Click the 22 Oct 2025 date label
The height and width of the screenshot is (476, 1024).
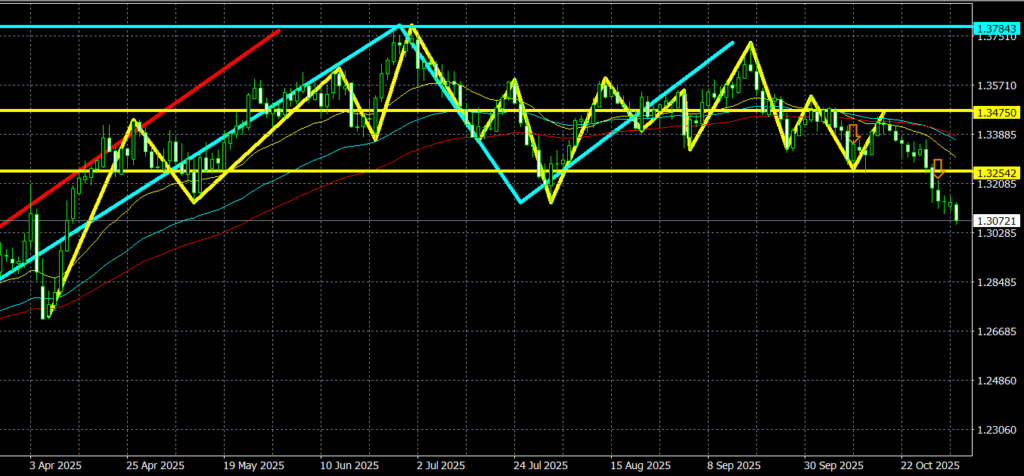929,465
